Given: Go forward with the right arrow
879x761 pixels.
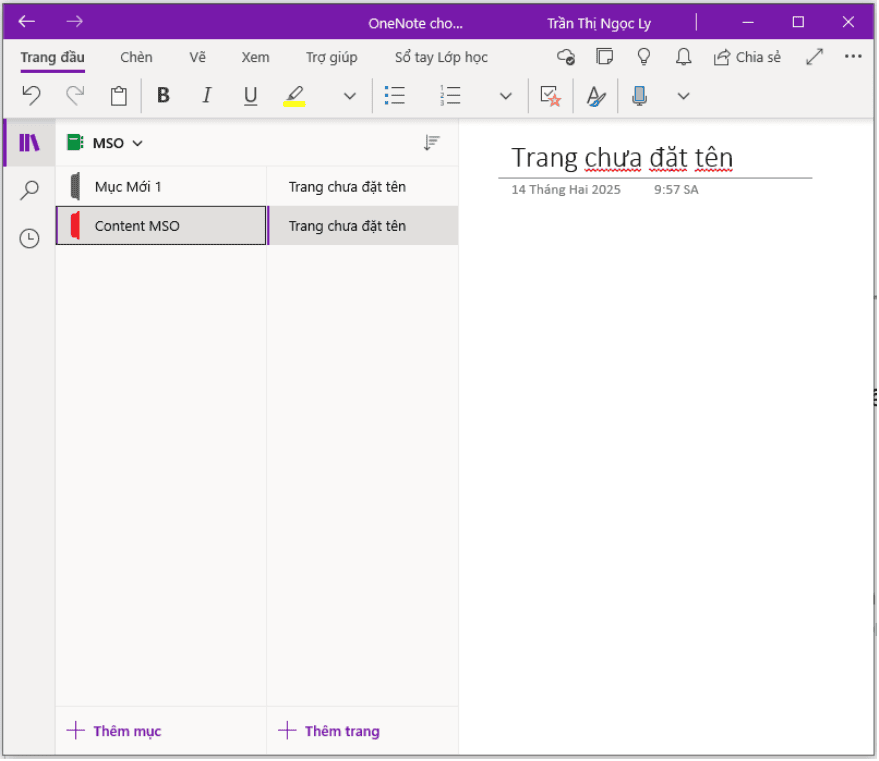Looking at the screenshot, I should point(75,22).
